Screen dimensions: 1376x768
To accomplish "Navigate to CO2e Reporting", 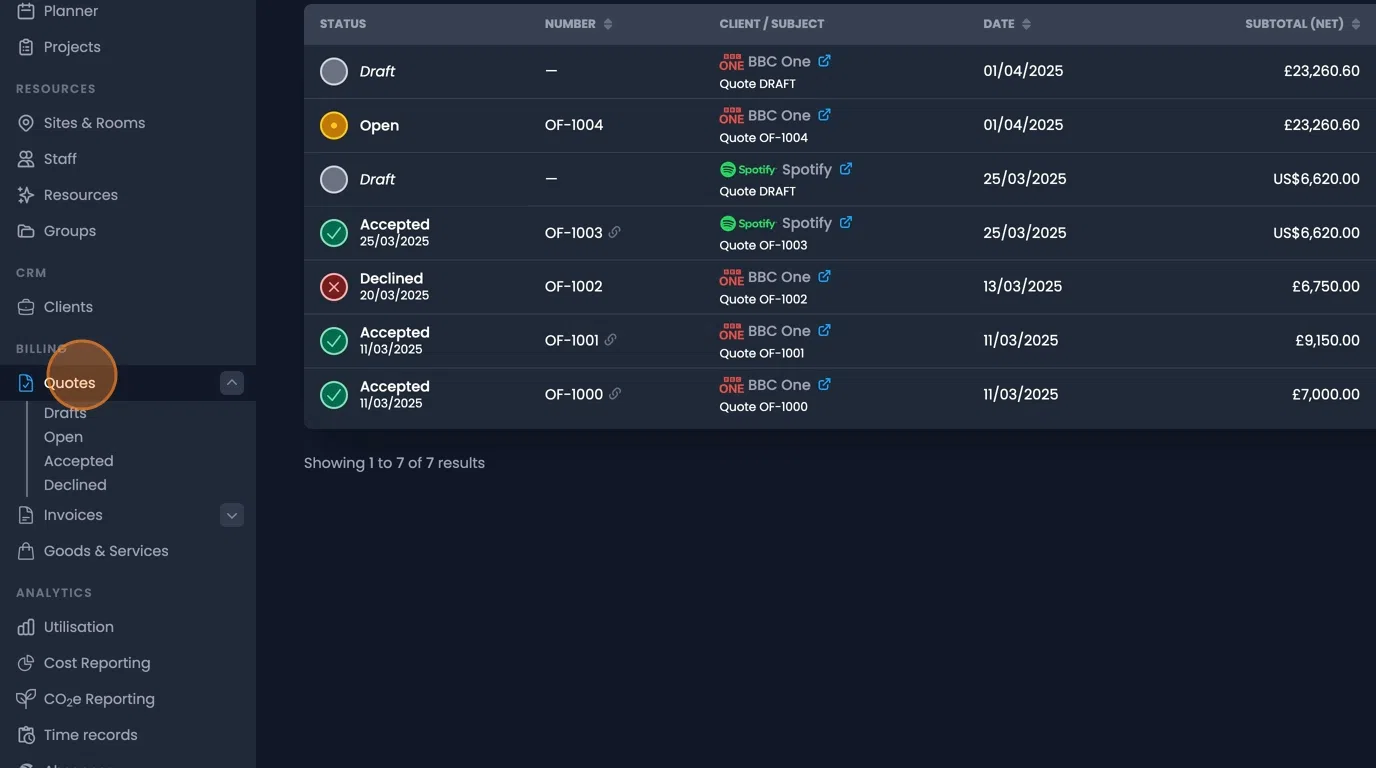I will pos(99,699).
